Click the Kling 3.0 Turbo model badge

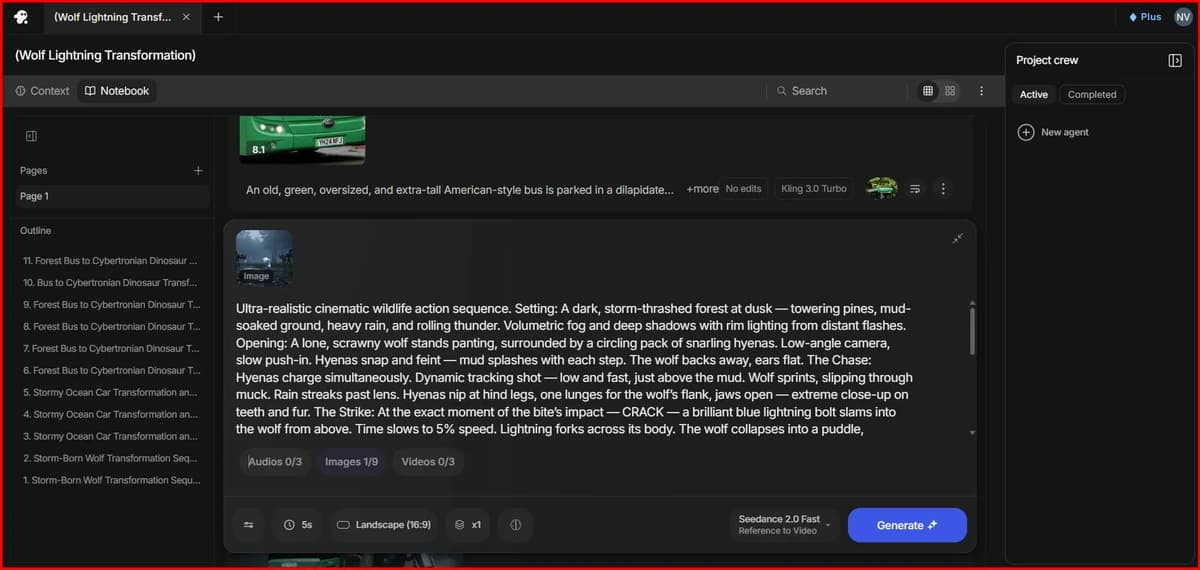[814, 189]
